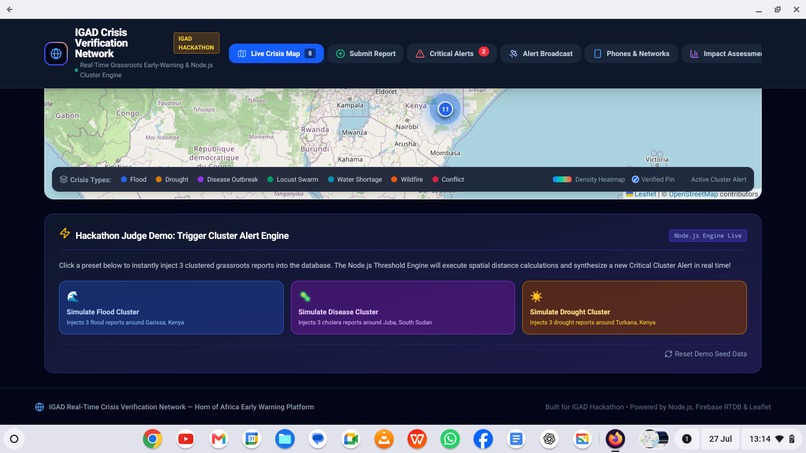Open Firefox from the shelf

(615, 439)
